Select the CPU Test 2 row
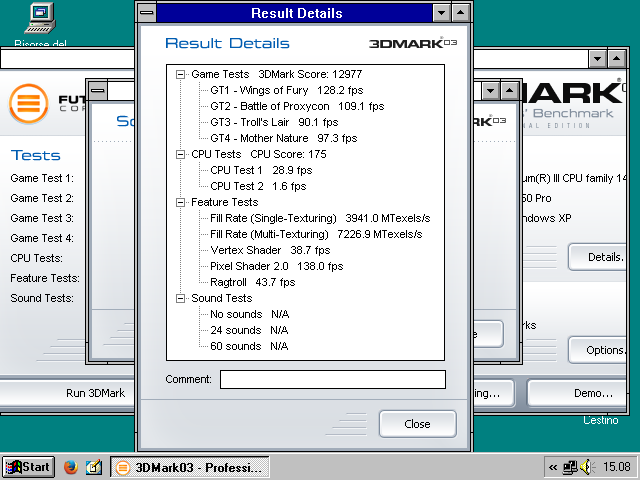Viewport: 640px width, 480px height. [x=258, y=186]
